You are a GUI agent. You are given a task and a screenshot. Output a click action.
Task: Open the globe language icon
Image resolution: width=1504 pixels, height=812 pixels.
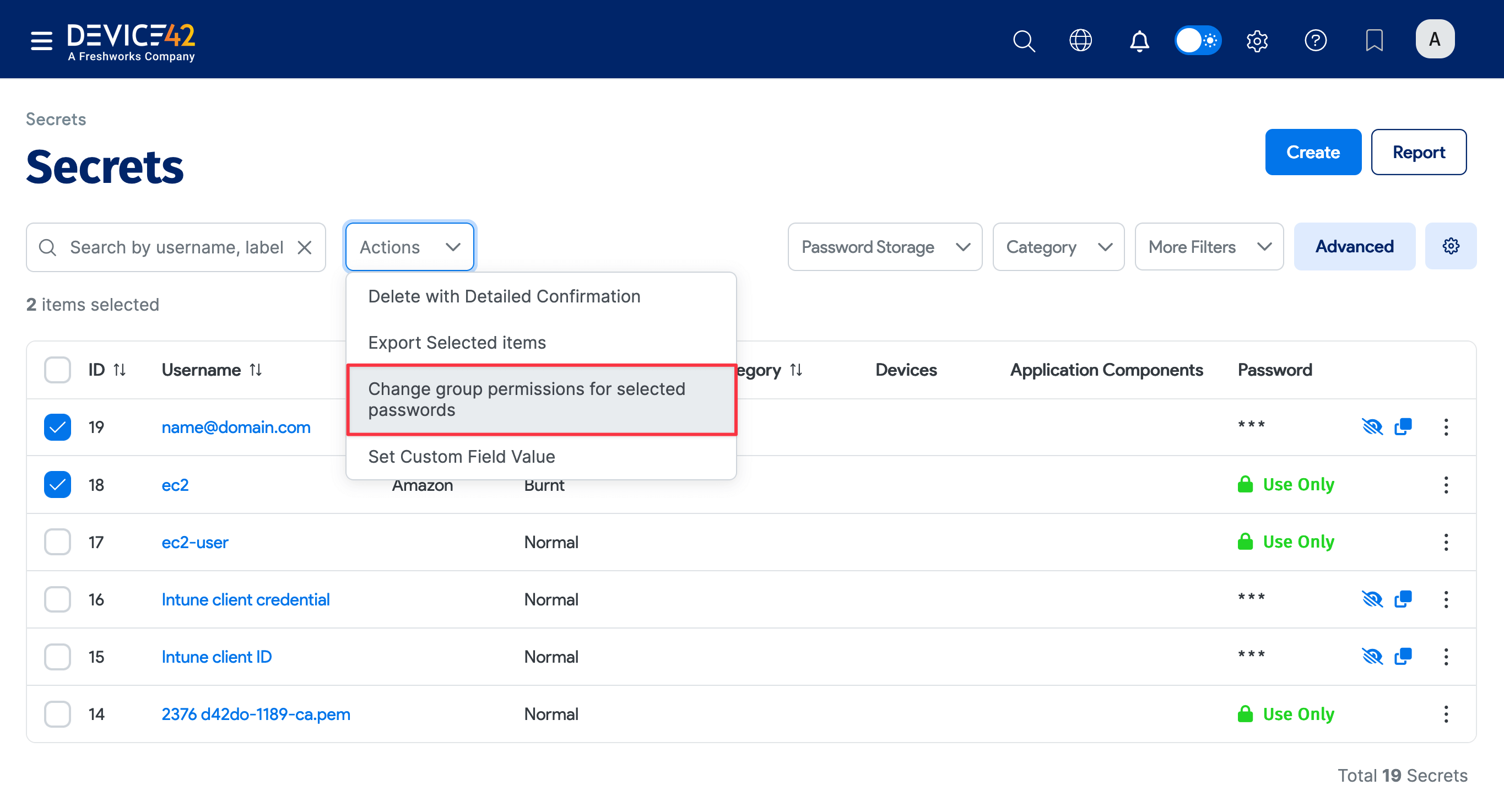[x=1080, y=40]
